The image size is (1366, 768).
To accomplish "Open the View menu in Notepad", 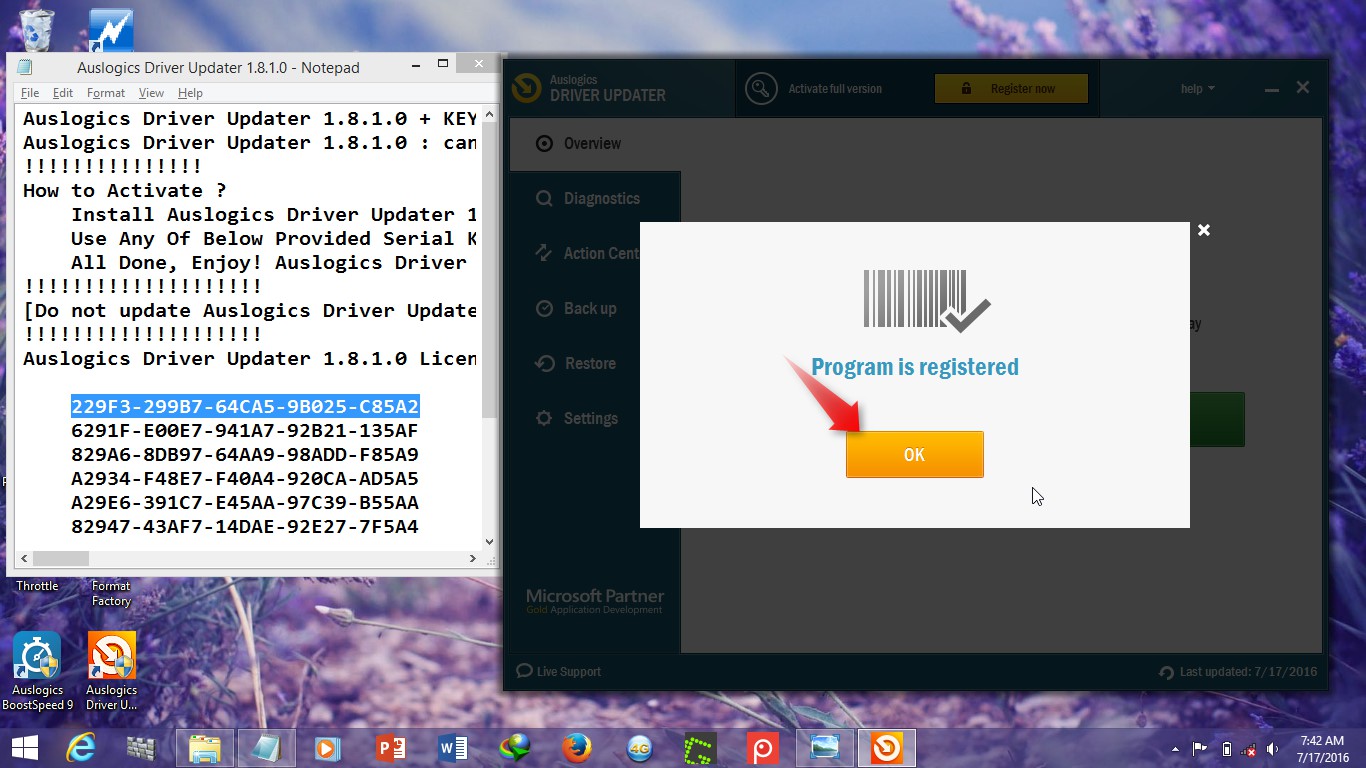I will (151, 93).
